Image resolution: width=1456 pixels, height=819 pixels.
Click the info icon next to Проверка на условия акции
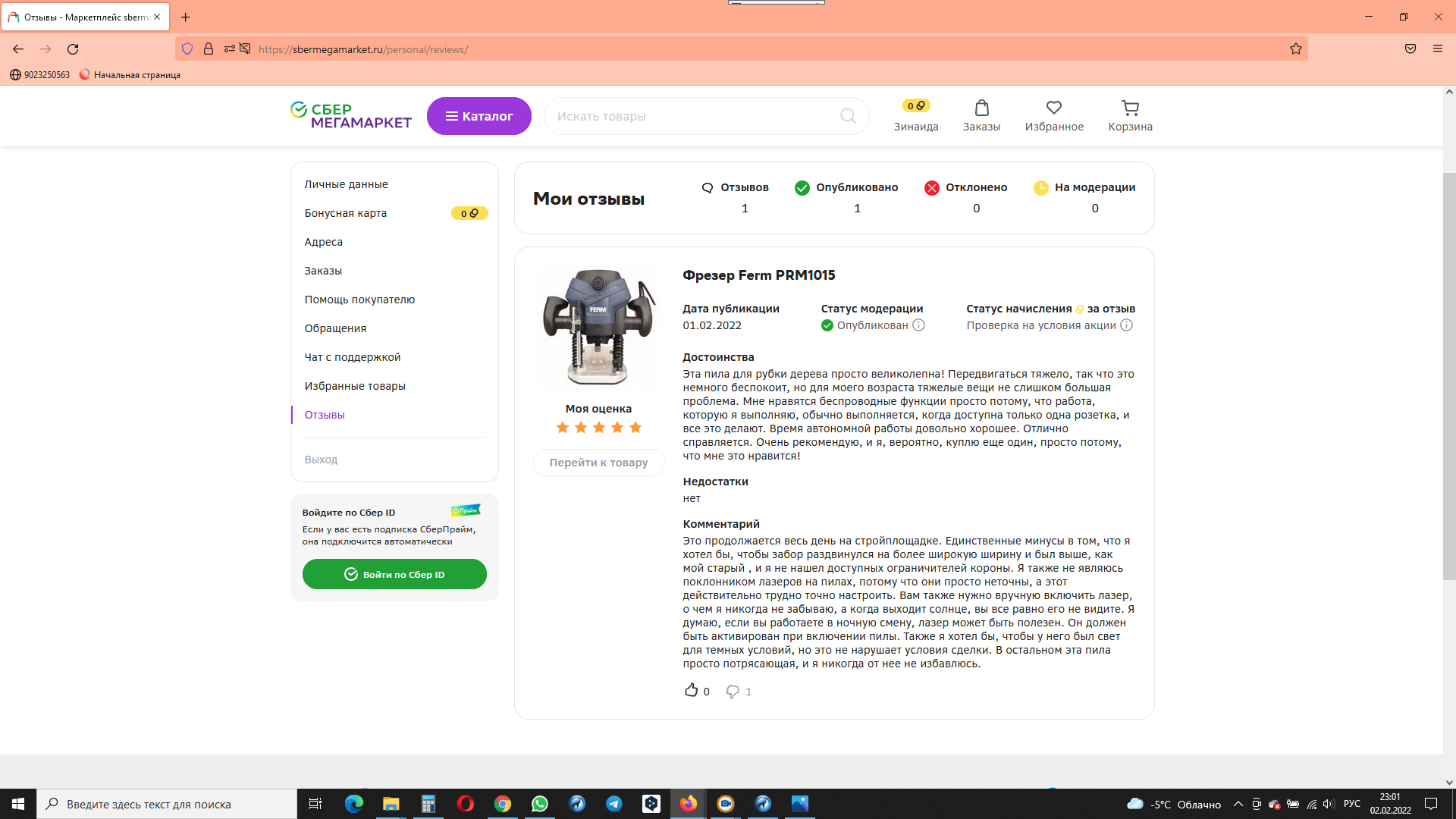click(1127, 325)
